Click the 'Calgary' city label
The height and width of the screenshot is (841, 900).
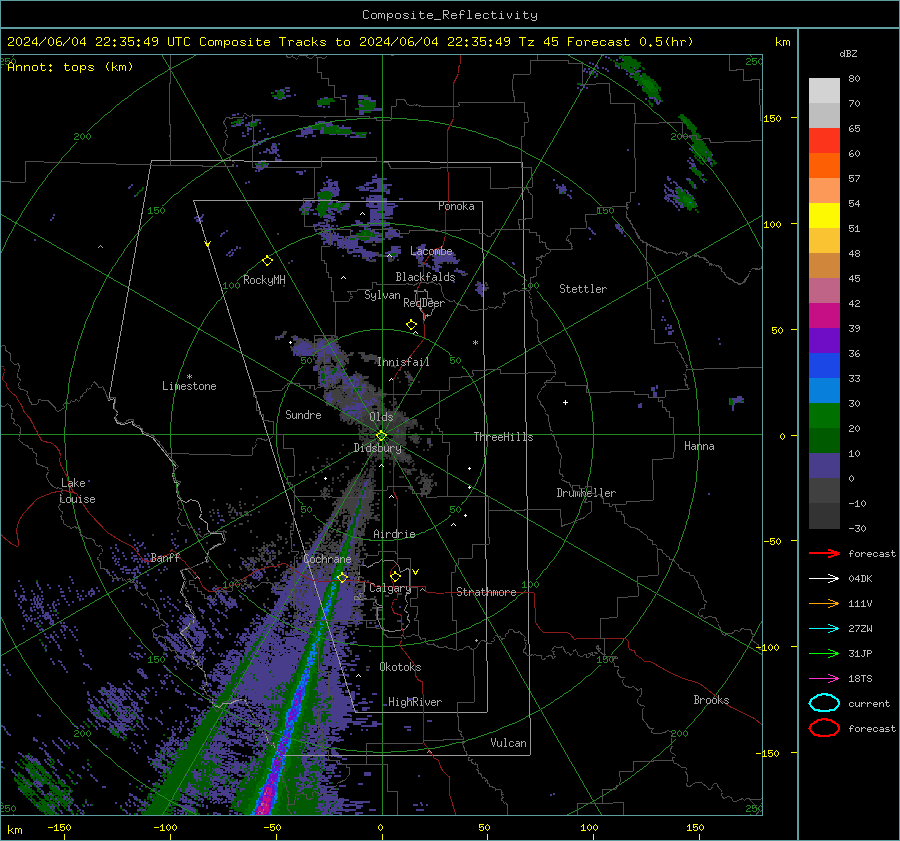[x=390, y=588]
